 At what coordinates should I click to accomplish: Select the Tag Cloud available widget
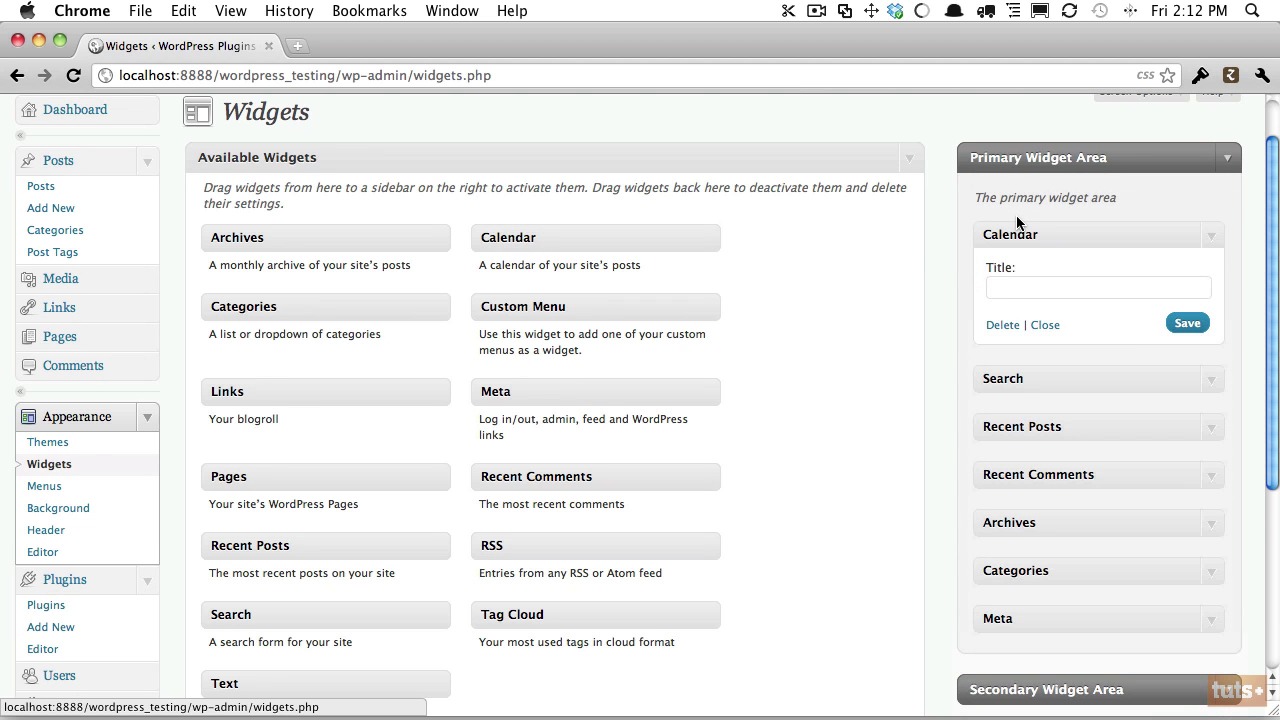[595, 614]
